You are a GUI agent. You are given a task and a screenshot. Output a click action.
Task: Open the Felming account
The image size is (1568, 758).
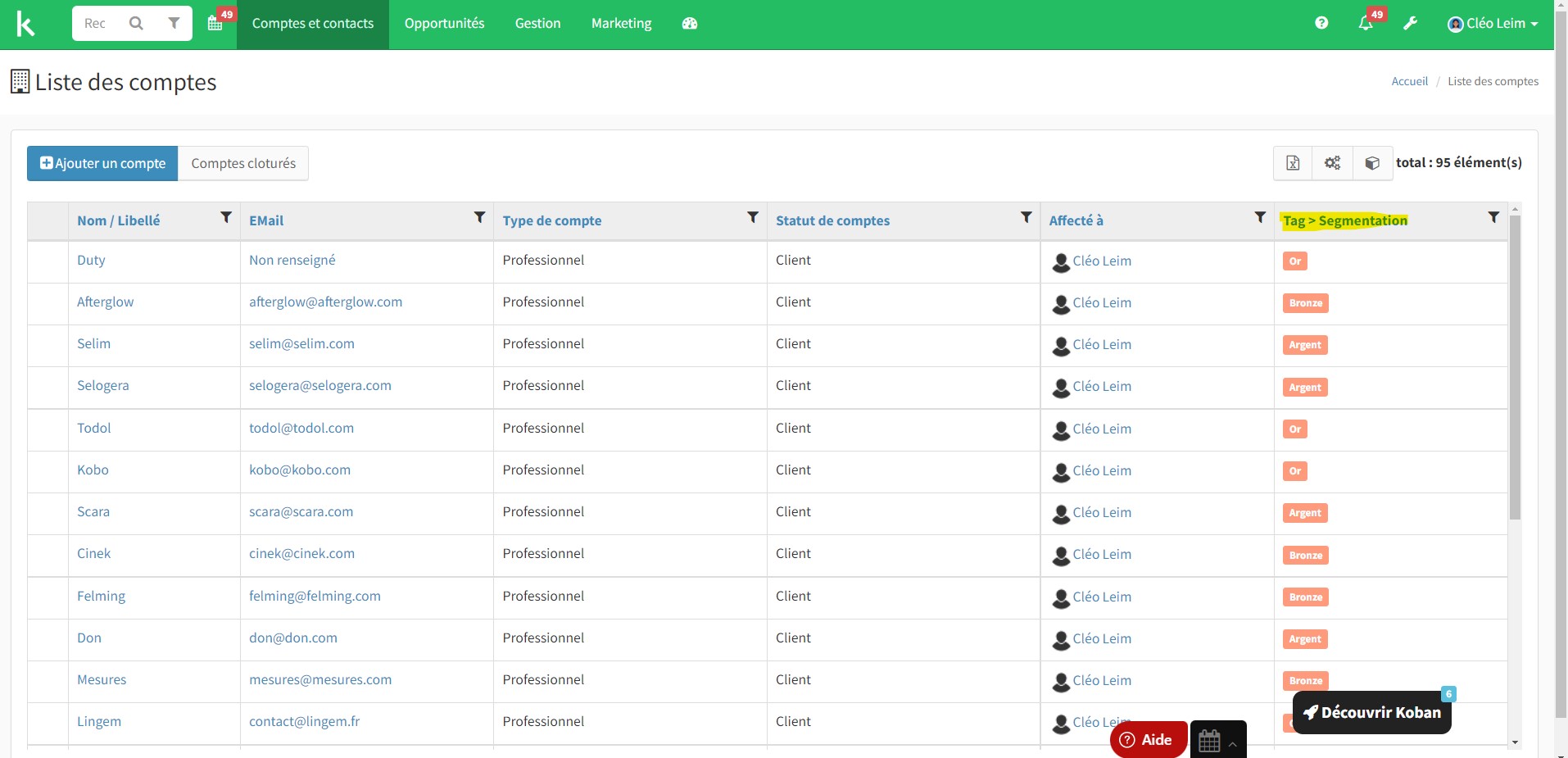101,597
